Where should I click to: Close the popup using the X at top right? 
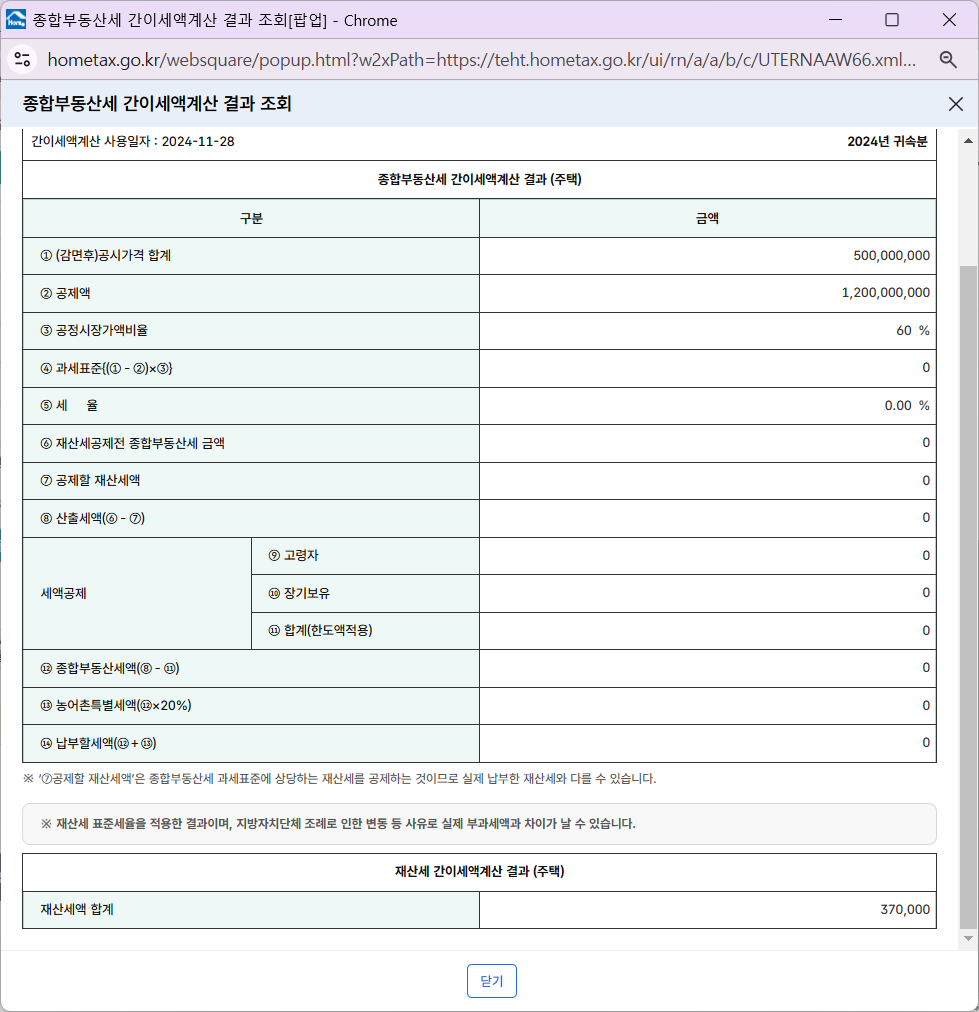(955, 103)
